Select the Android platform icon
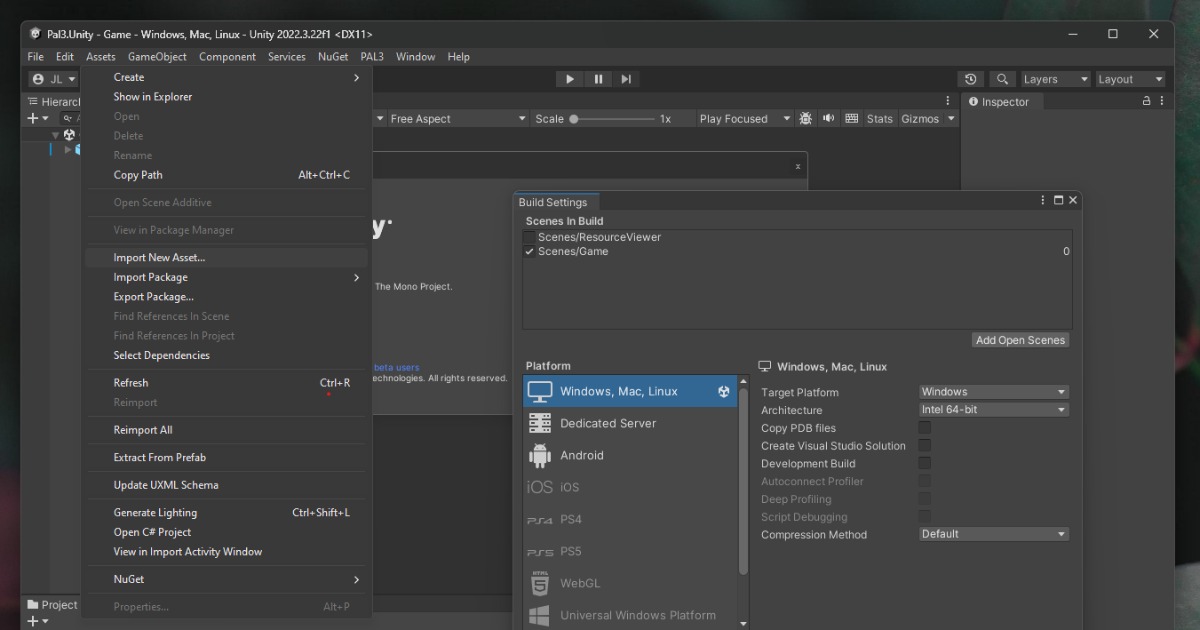 (540, 455)
